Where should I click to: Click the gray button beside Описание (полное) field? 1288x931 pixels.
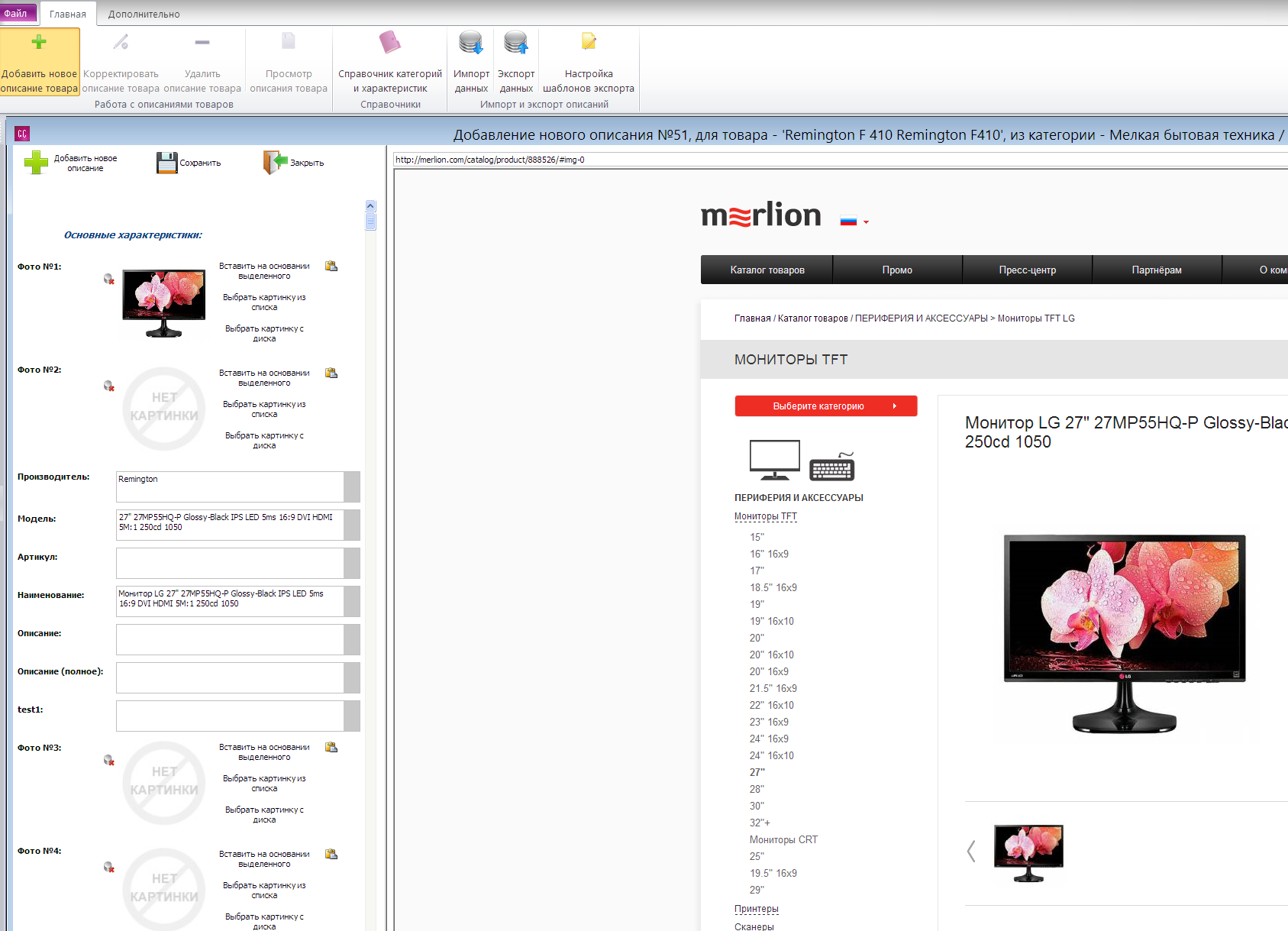(352, 677)
